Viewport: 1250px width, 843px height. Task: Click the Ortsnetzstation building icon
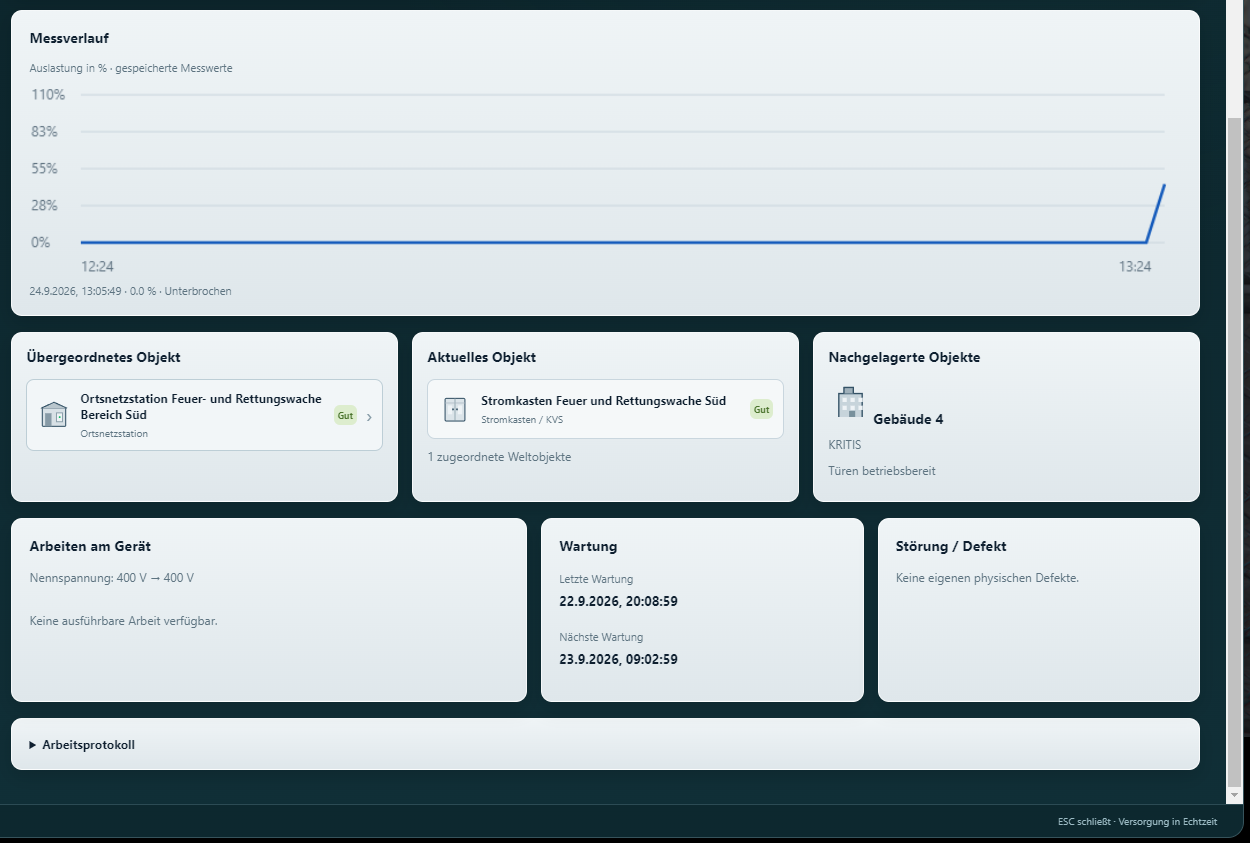click(54, 414)
